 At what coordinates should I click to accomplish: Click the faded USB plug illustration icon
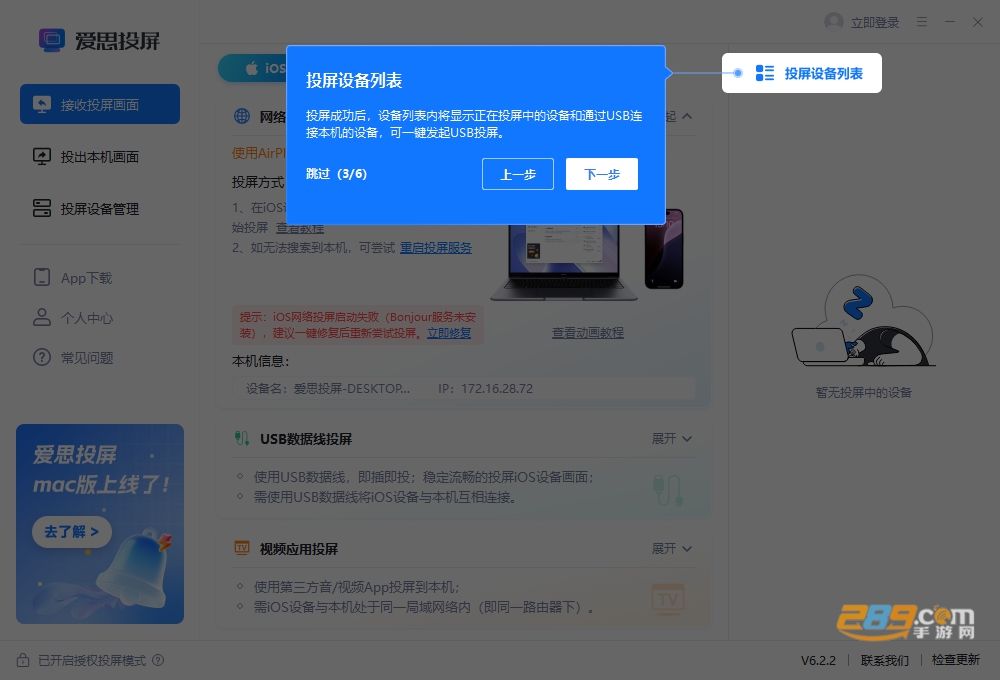(668, 490)
